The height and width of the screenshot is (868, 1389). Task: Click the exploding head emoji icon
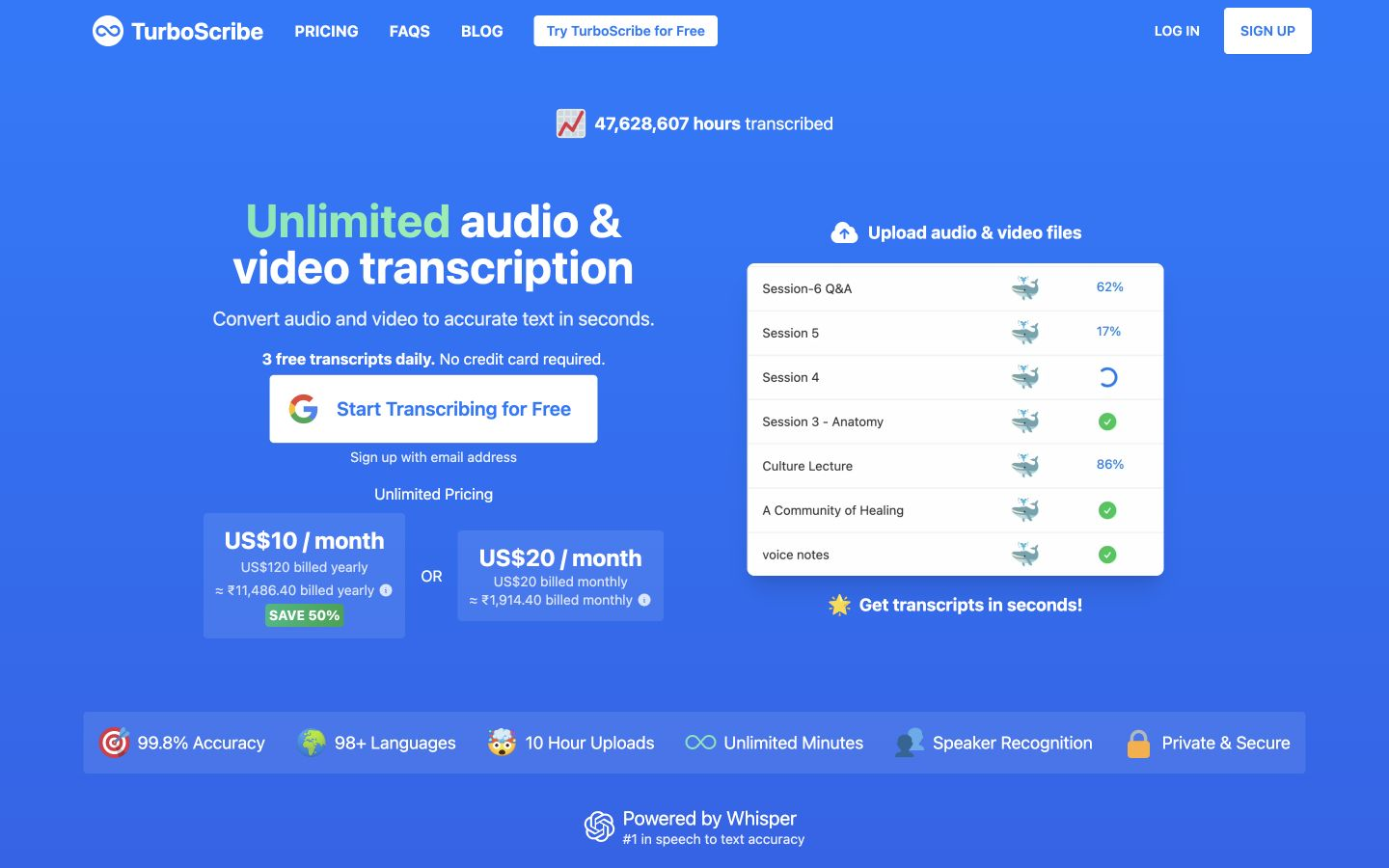[502, 743]
